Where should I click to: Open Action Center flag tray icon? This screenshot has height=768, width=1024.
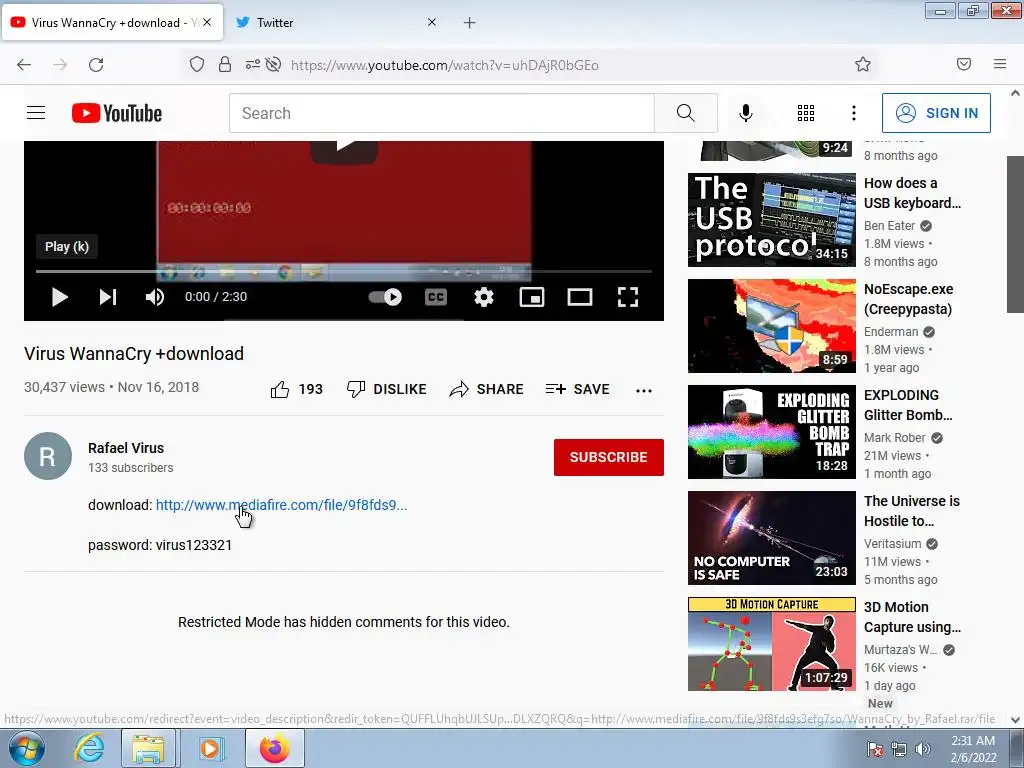874,749
